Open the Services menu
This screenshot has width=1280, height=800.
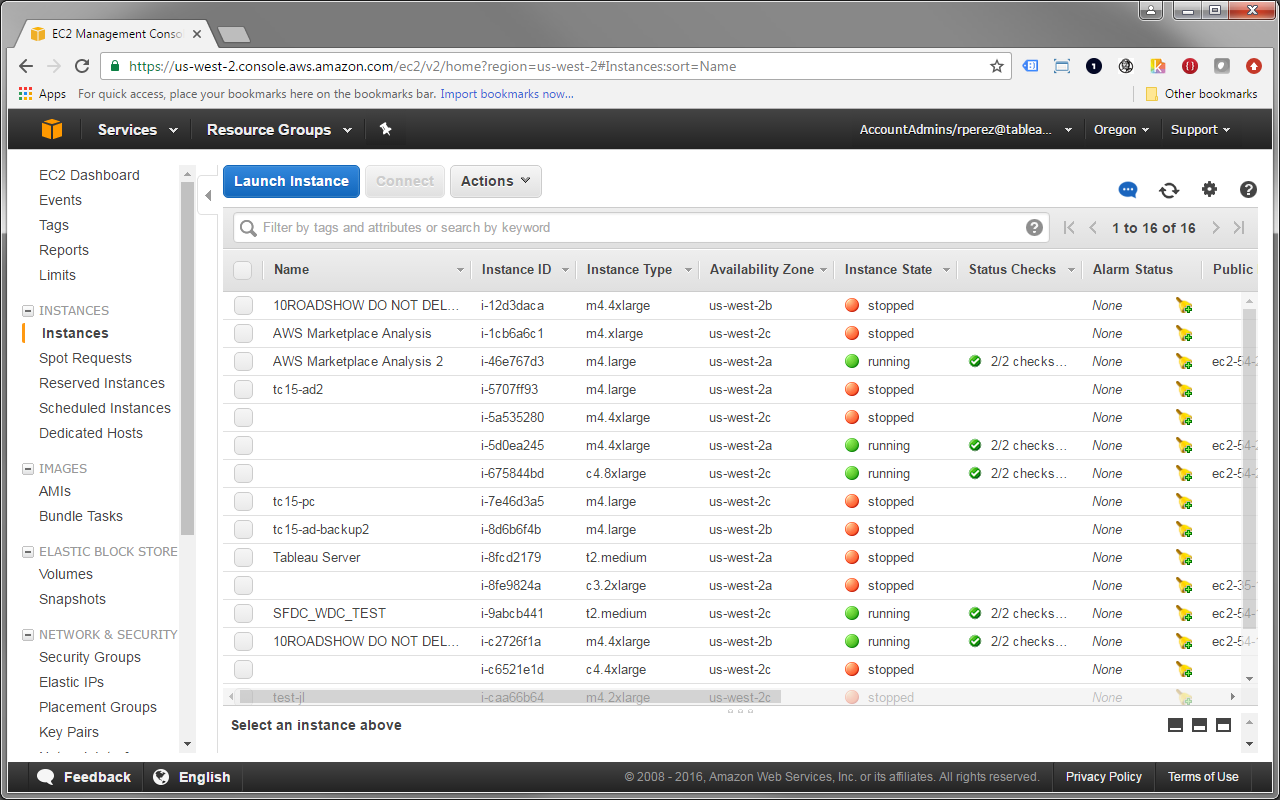[137, 130]
